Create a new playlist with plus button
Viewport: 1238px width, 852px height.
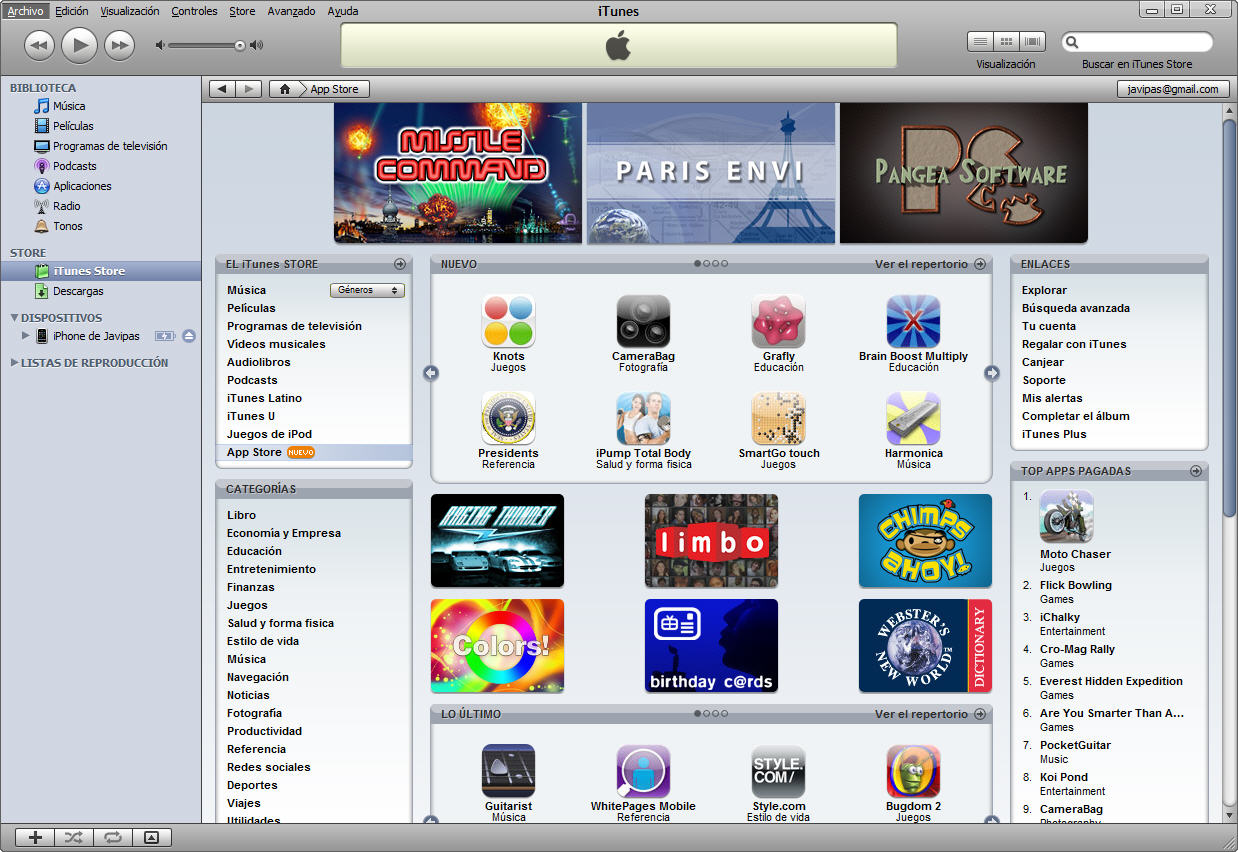coord(36,838)
